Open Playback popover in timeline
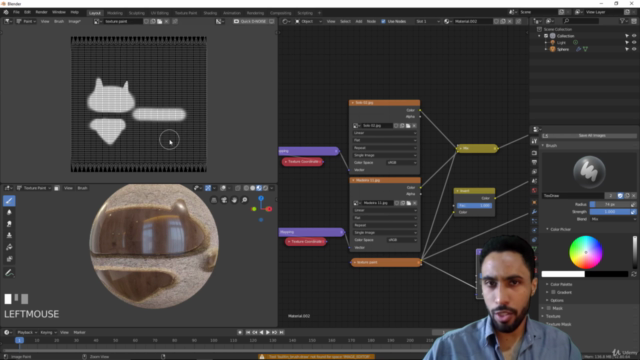 pyautogui.click(x=27, y=333)
